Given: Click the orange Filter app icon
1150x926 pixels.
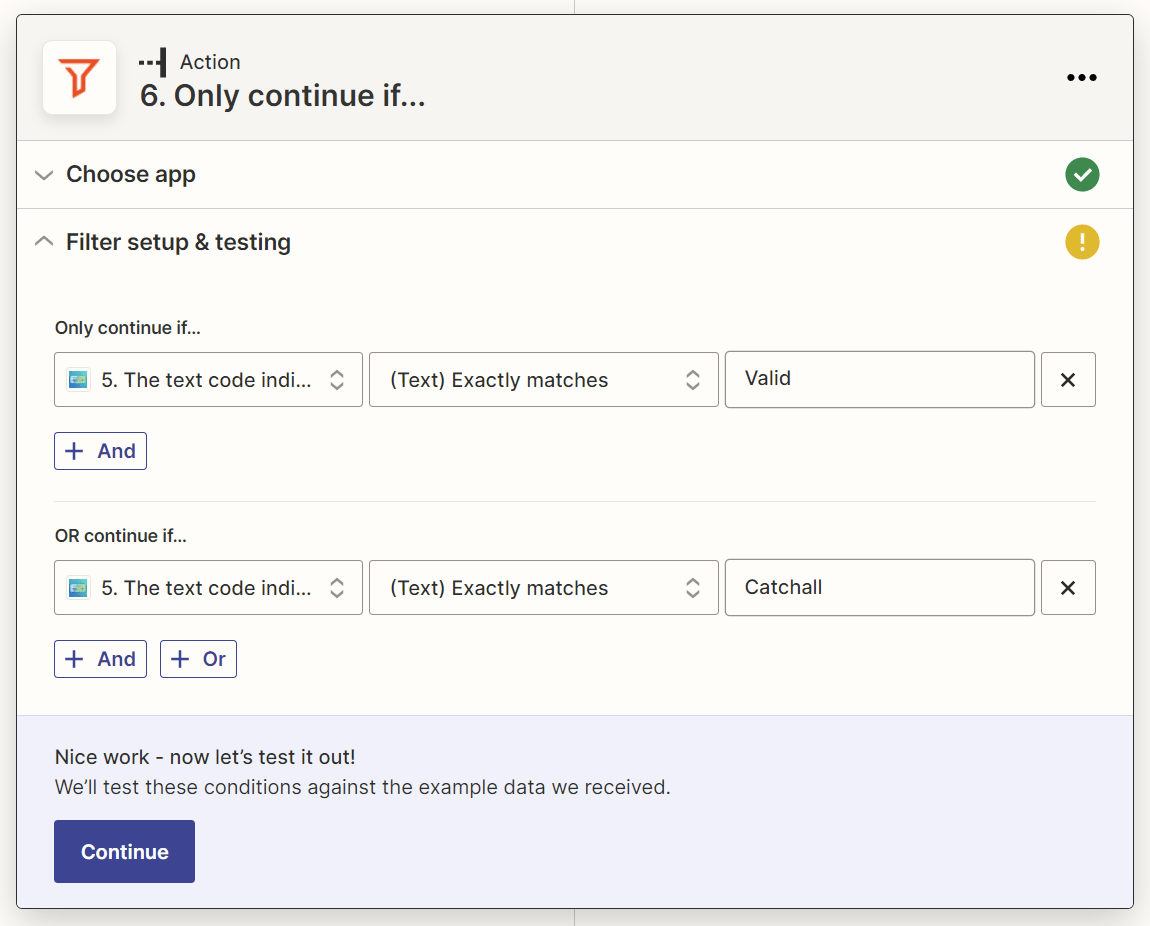Looking at the screenshot, I should click(x=79, y=77).
